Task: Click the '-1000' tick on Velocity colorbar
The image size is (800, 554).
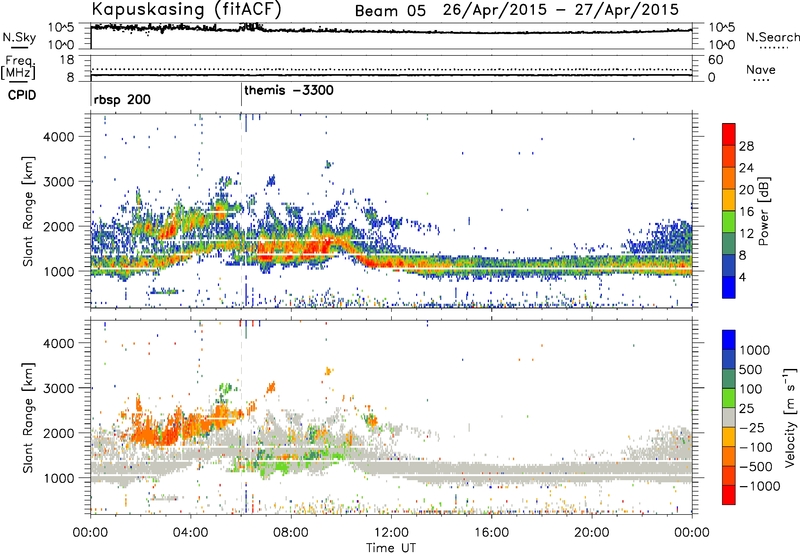Action: tap(760, 486)
